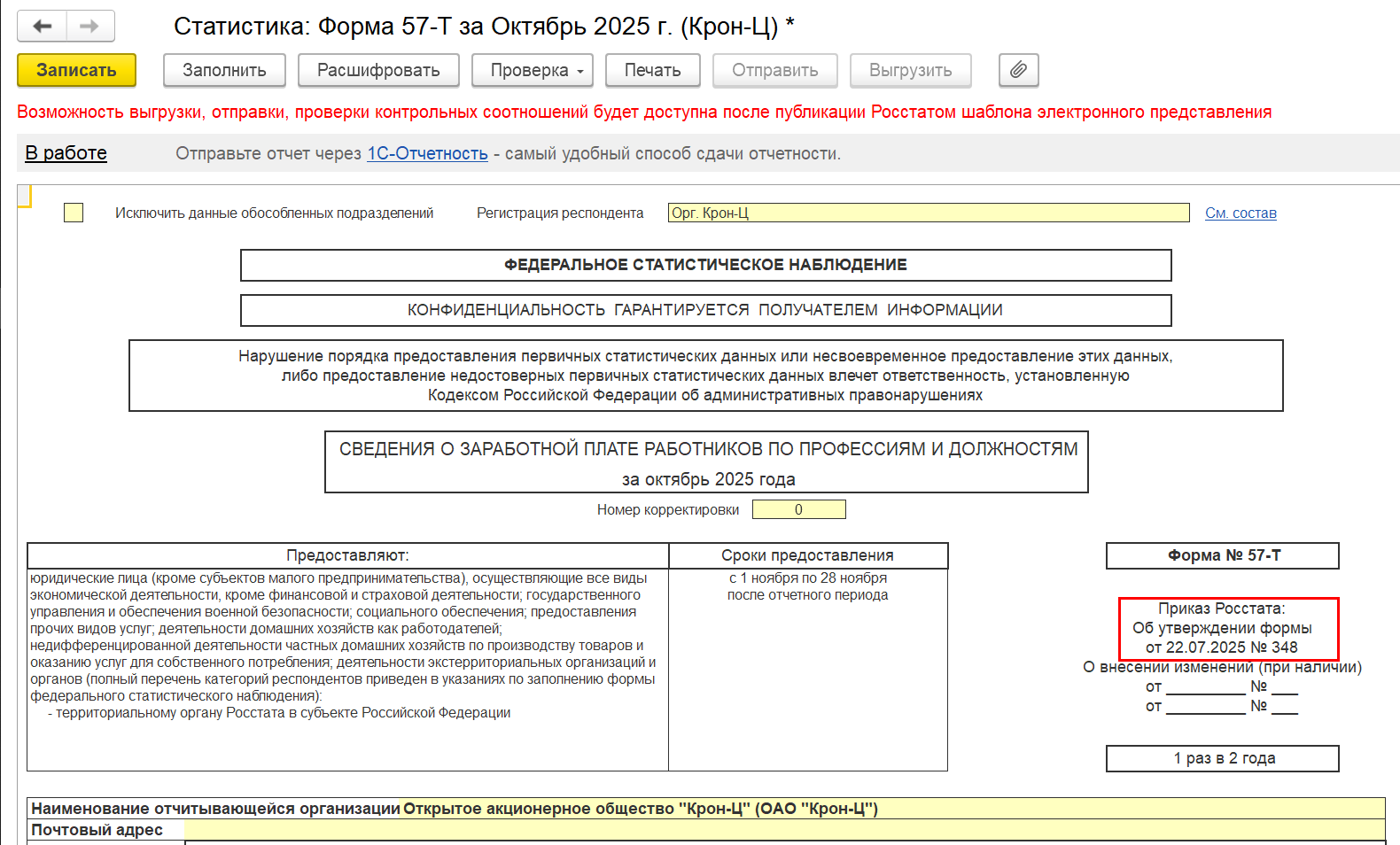Viewport: 1400px width, 845px height.
Task: Click the за октябрь 2025 года period text
Action: [708, 479]
